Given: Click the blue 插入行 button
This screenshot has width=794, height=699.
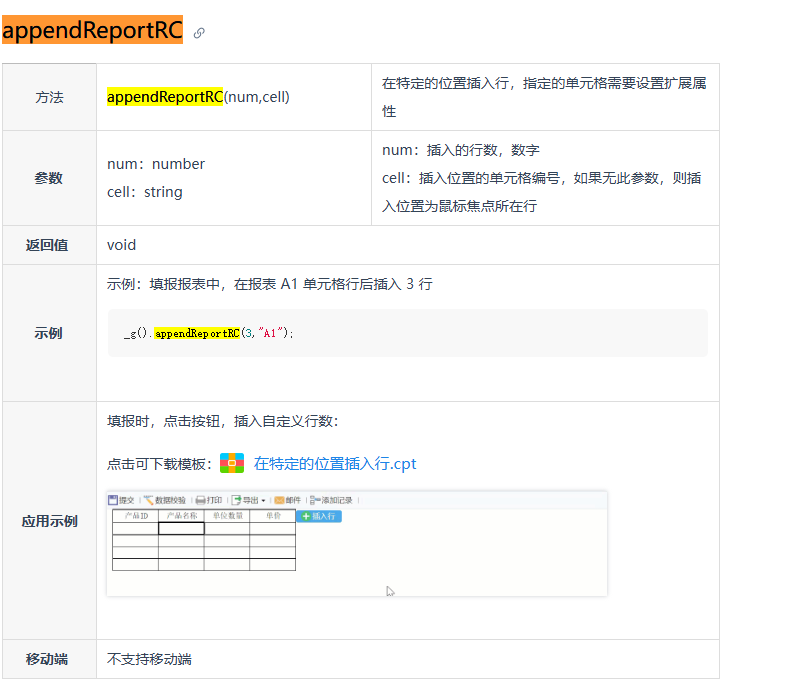Looking at the screenshot, I should point(319,516).
